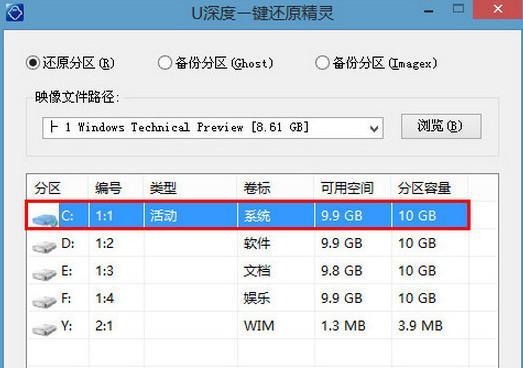523x368 pixels.
Task: Select partition number 1:4
Action: pos(104,298)
